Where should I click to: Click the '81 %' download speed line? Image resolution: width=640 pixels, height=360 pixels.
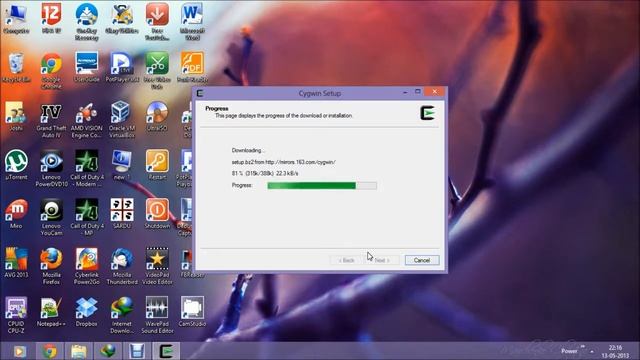point(265,173)
